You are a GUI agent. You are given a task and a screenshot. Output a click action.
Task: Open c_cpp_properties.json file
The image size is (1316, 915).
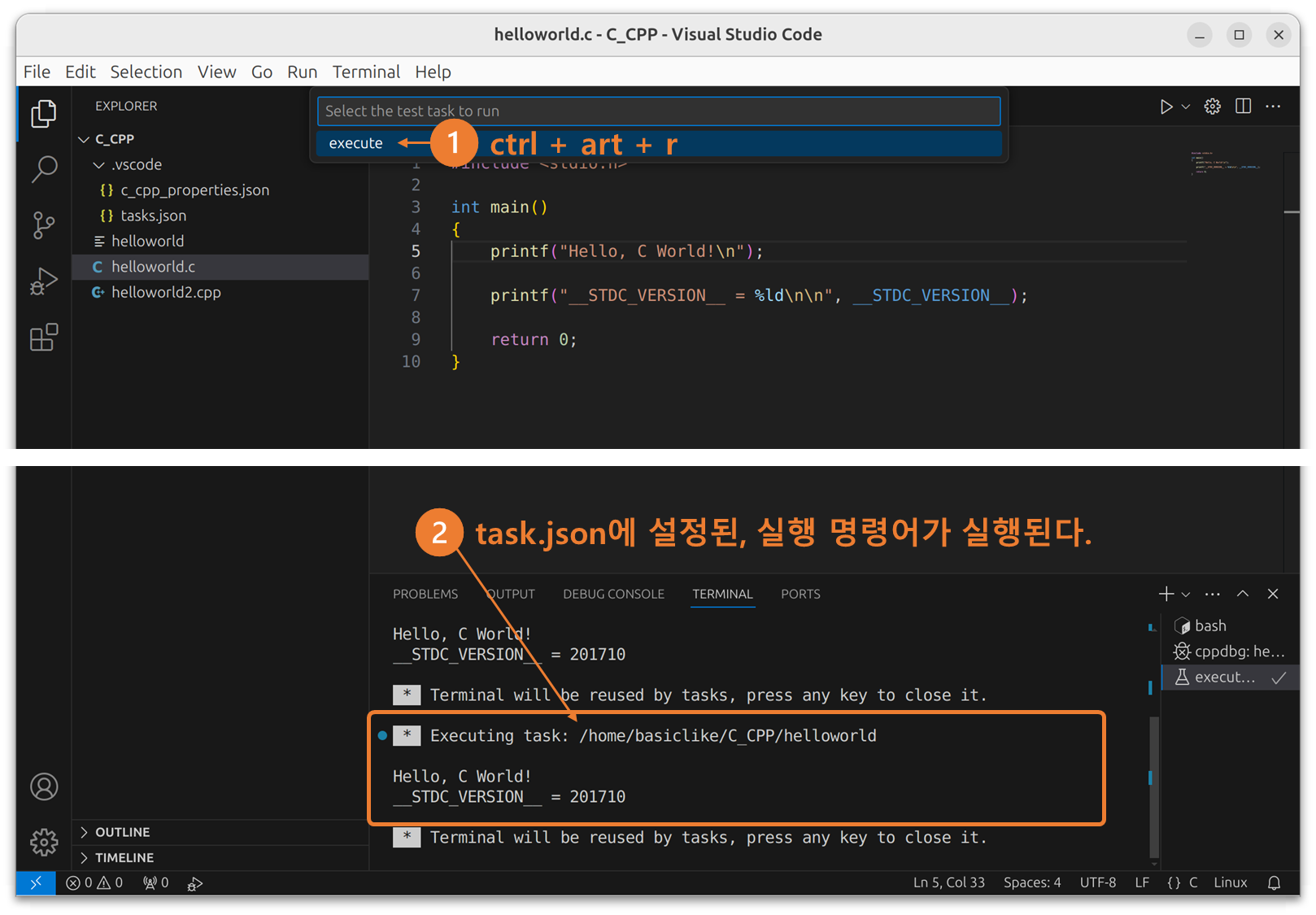(220, 190)
